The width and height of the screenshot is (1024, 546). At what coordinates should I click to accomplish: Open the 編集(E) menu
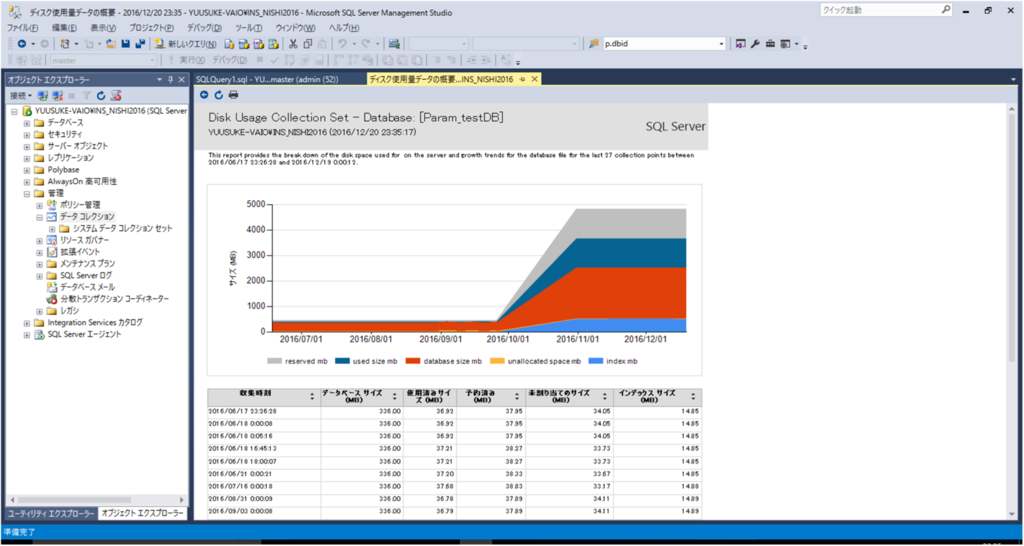point(64,28)
